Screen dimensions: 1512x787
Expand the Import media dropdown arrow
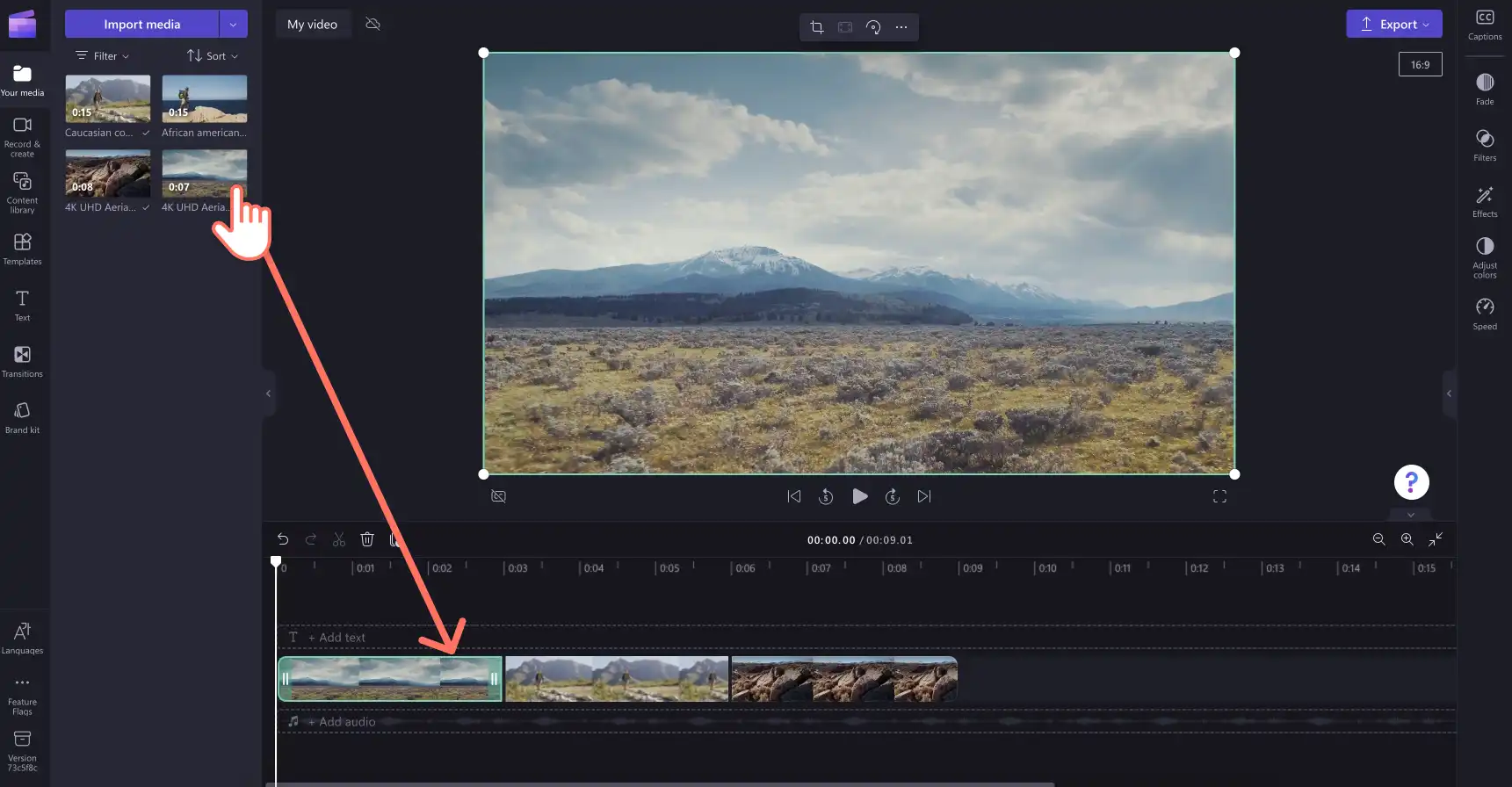(x=233, y=24)
